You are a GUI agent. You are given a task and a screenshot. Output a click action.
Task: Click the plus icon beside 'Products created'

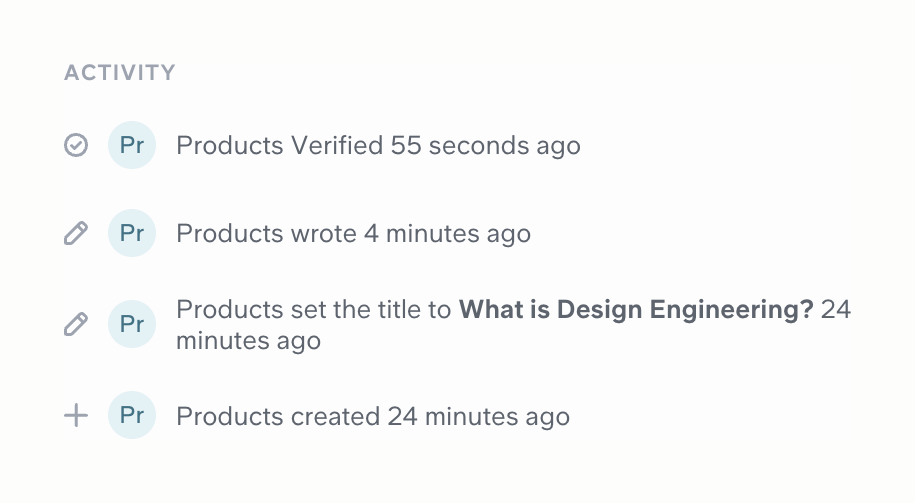(x=76, y=416)
